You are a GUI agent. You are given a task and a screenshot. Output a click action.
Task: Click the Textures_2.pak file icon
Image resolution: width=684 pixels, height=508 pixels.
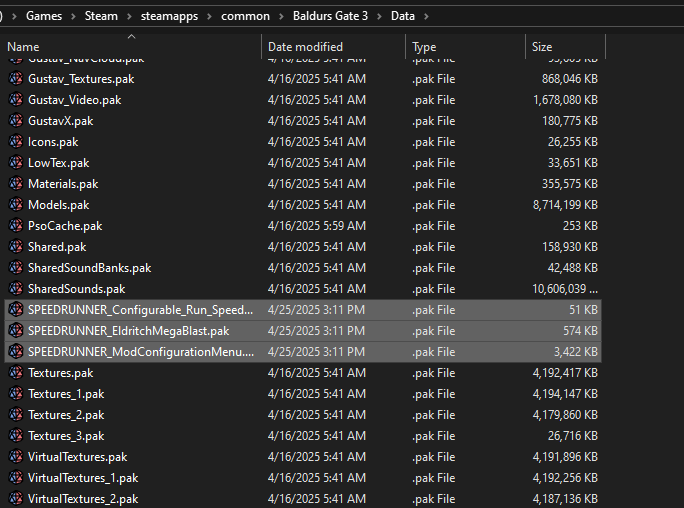[16, 415]
